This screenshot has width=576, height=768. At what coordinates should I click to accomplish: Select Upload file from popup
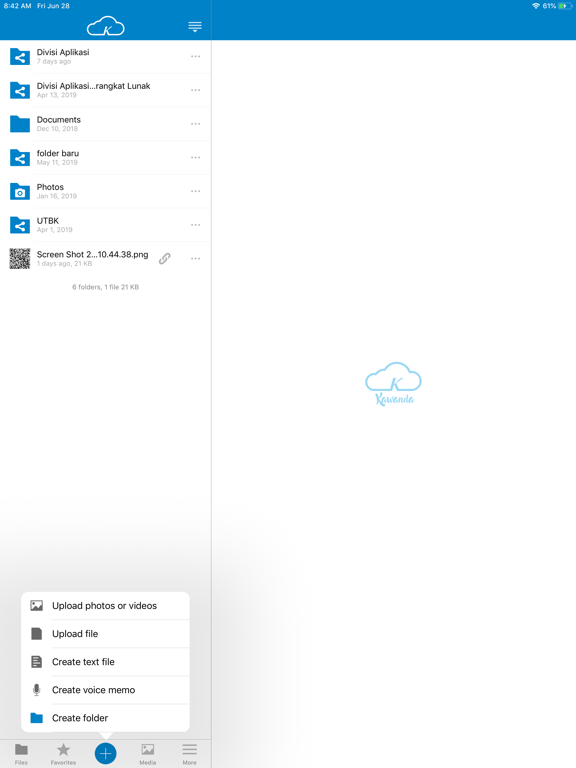tap(105, 634)
